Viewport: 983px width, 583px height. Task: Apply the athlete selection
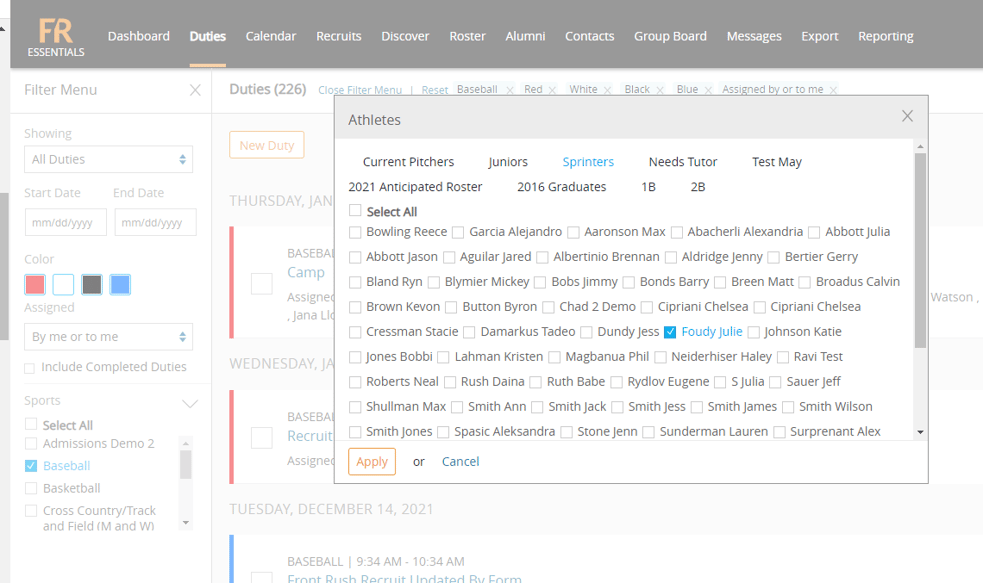coord(371,461)
